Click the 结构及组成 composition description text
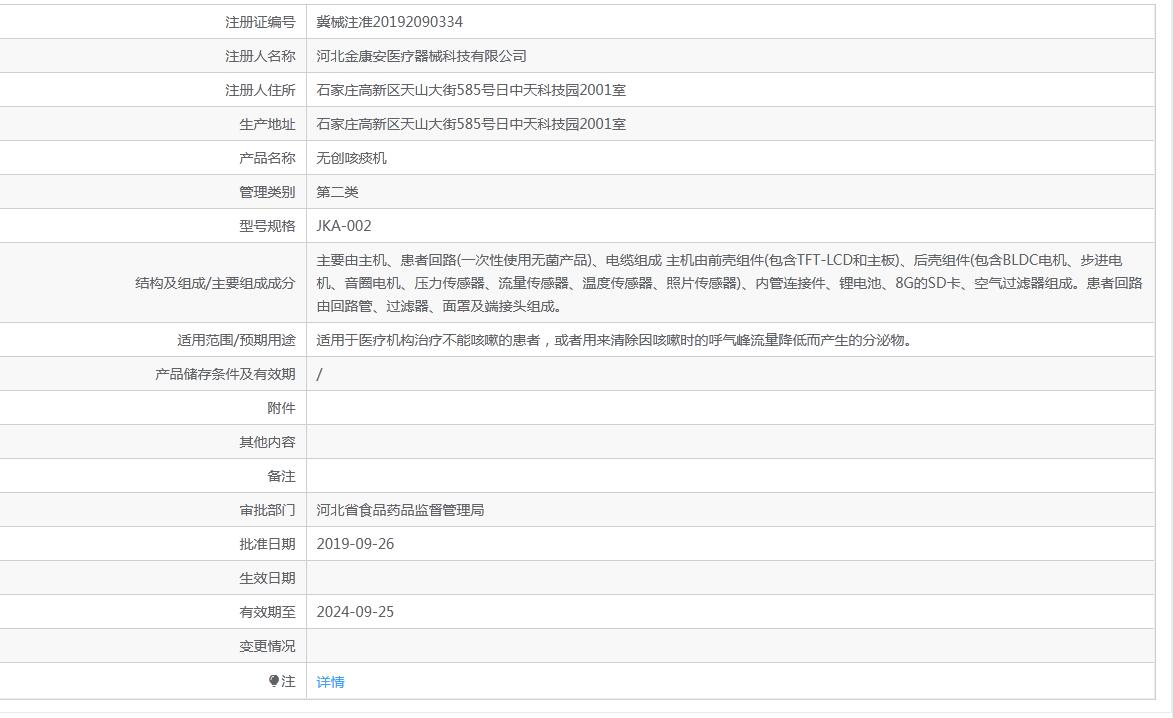Image resolution: width=1173 pixels, height=718 pixels. tap(729, 283)
